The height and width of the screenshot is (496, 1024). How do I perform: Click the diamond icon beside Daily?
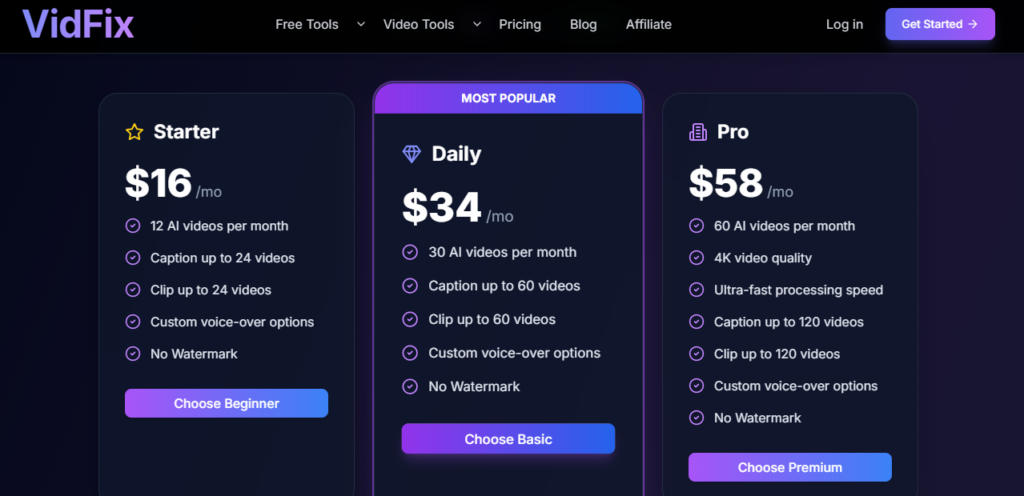[412, 154]
